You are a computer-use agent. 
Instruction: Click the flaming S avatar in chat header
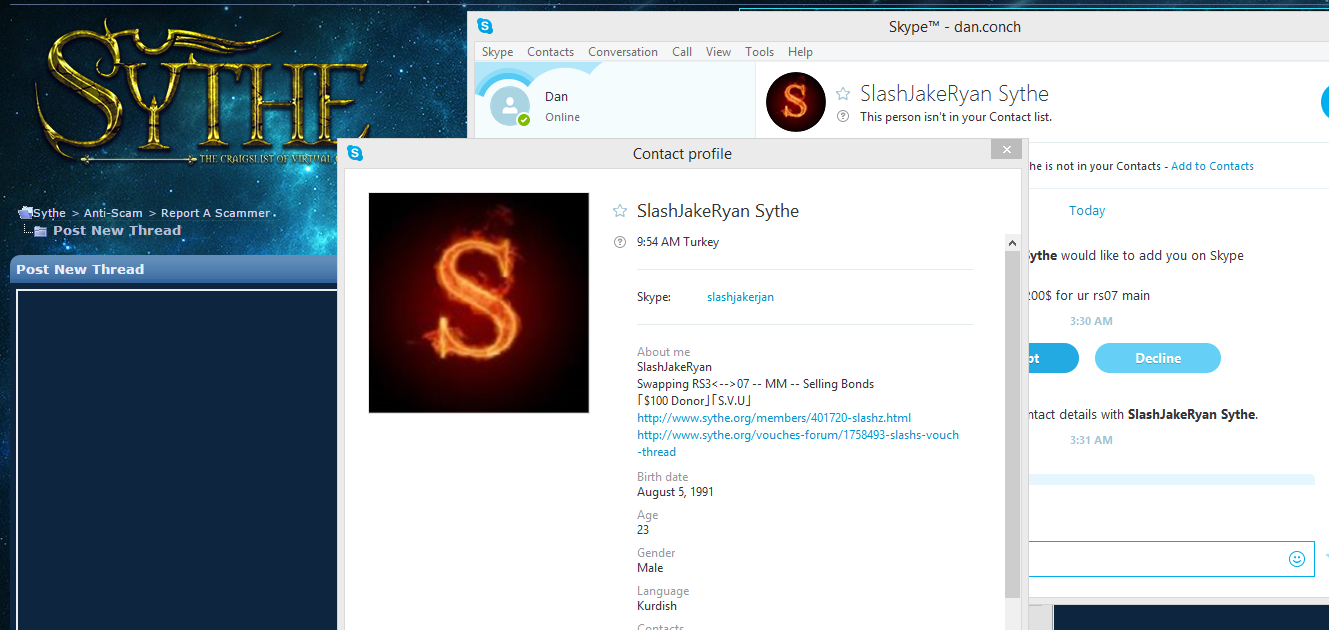(x=796, y=102)
